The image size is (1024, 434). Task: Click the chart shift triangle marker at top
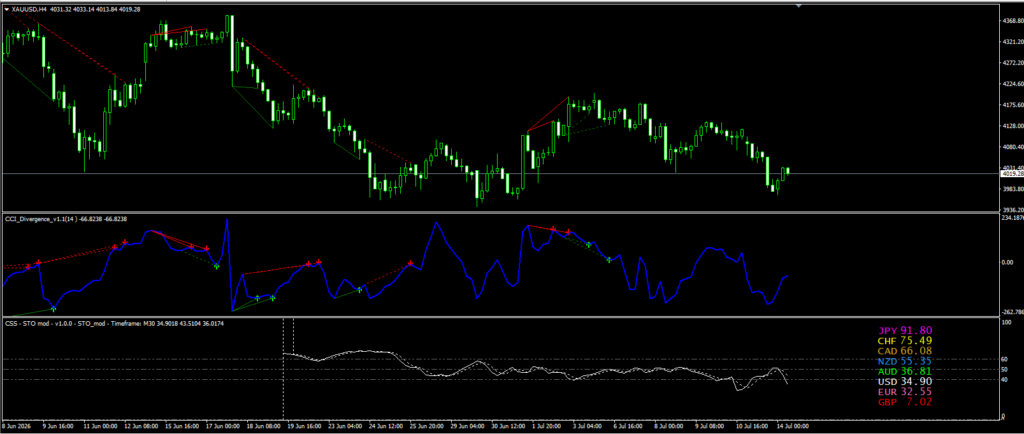[798, 6]
